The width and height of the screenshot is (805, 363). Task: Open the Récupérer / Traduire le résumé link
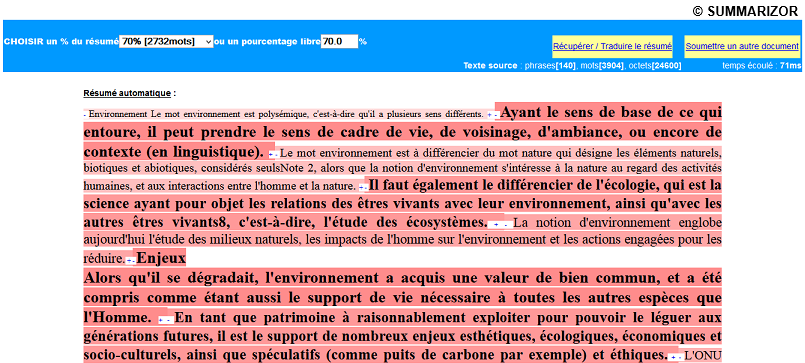612,46
